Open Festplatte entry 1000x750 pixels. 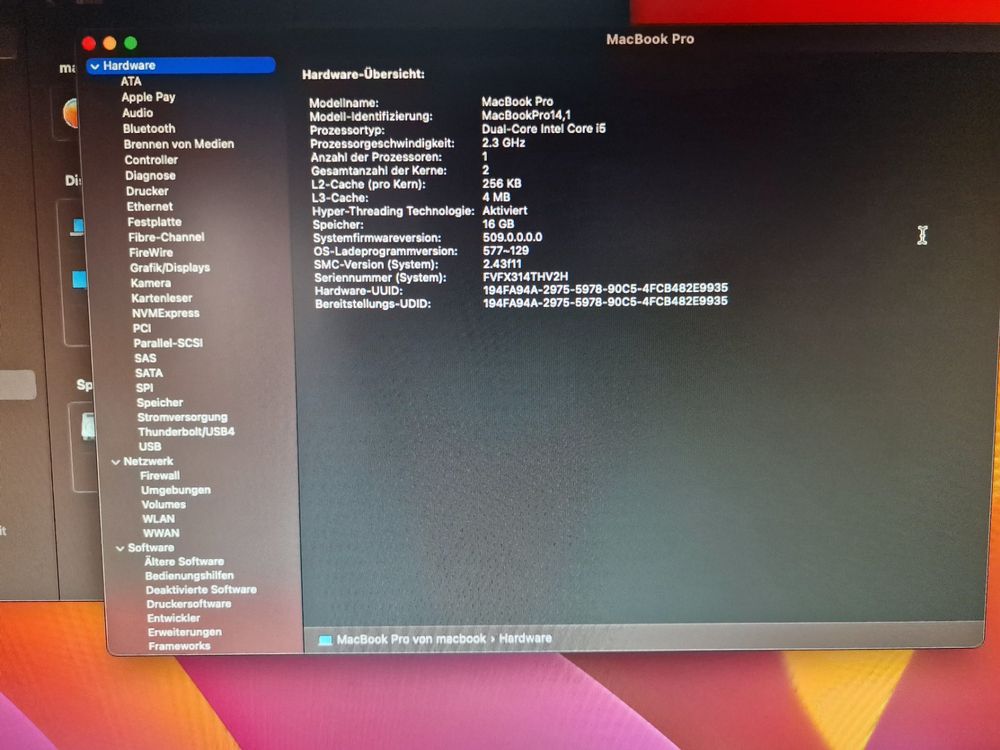(154, 222)
